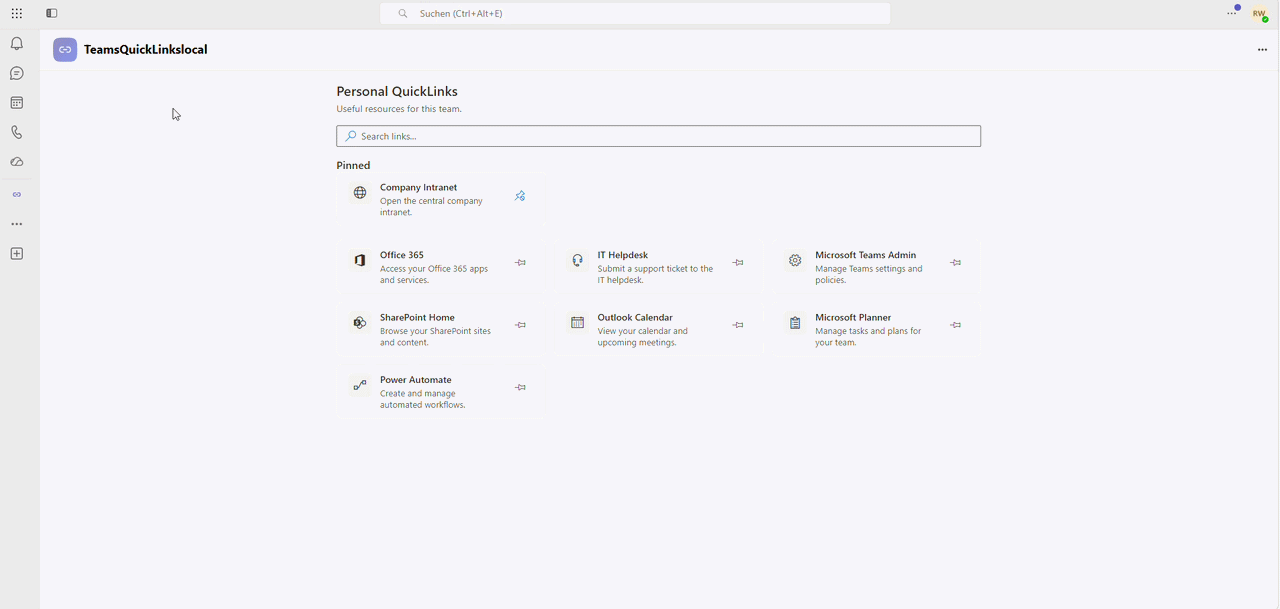Show more apps ellipsis in rail
Viewport: 1280px width, 609px height.
[x=17, y=224]
